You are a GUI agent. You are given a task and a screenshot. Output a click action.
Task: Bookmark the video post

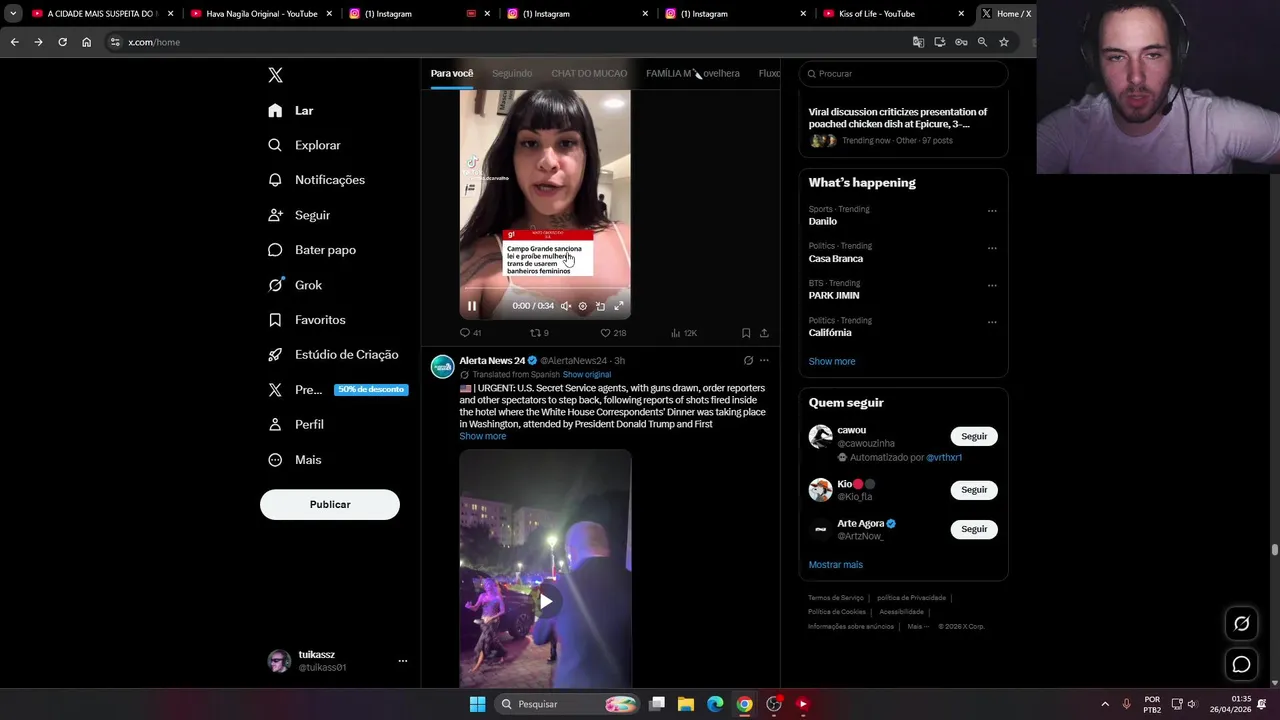coord(746,333)
